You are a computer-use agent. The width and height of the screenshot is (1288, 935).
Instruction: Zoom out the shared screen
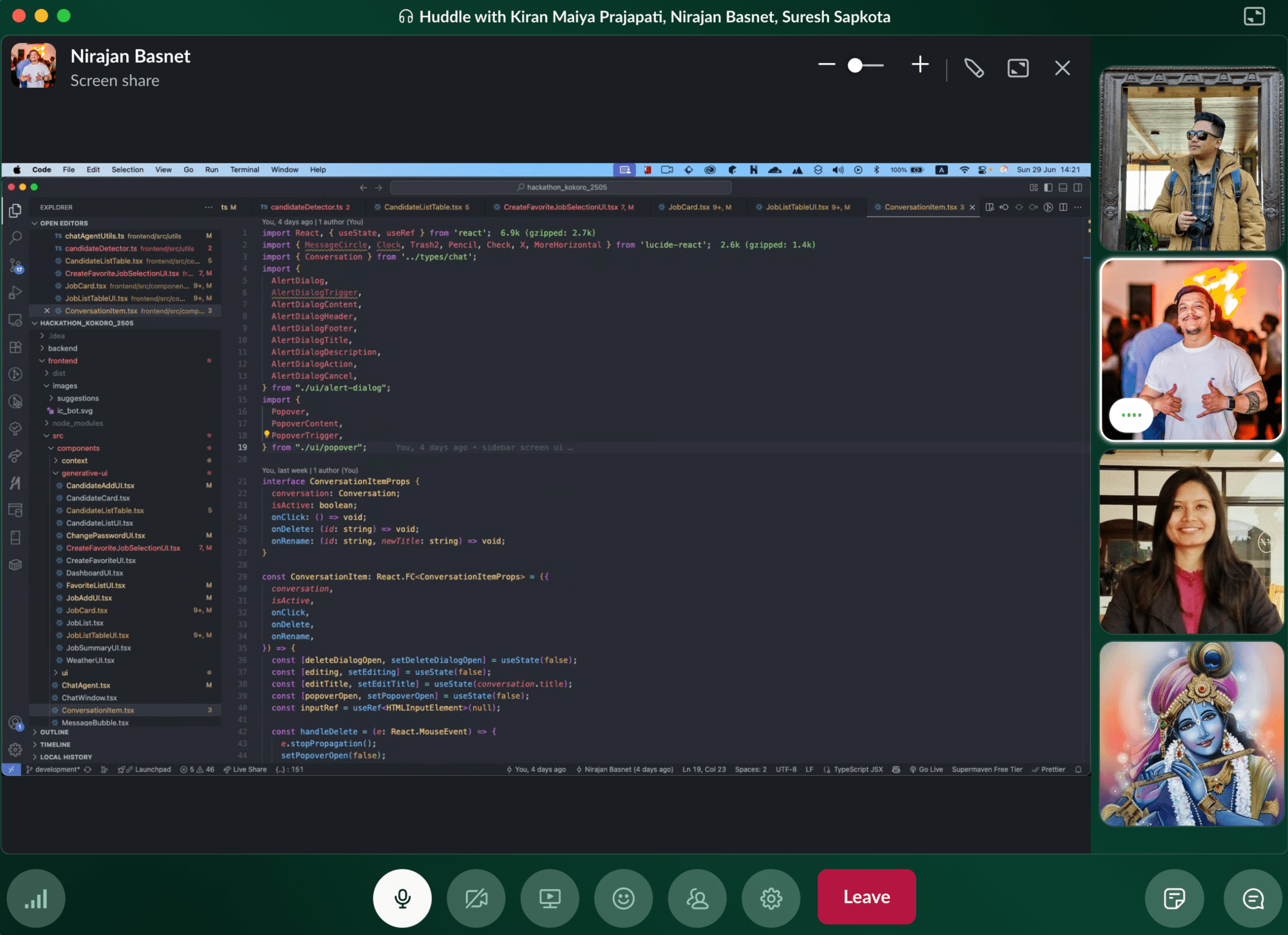click(826, 65)
